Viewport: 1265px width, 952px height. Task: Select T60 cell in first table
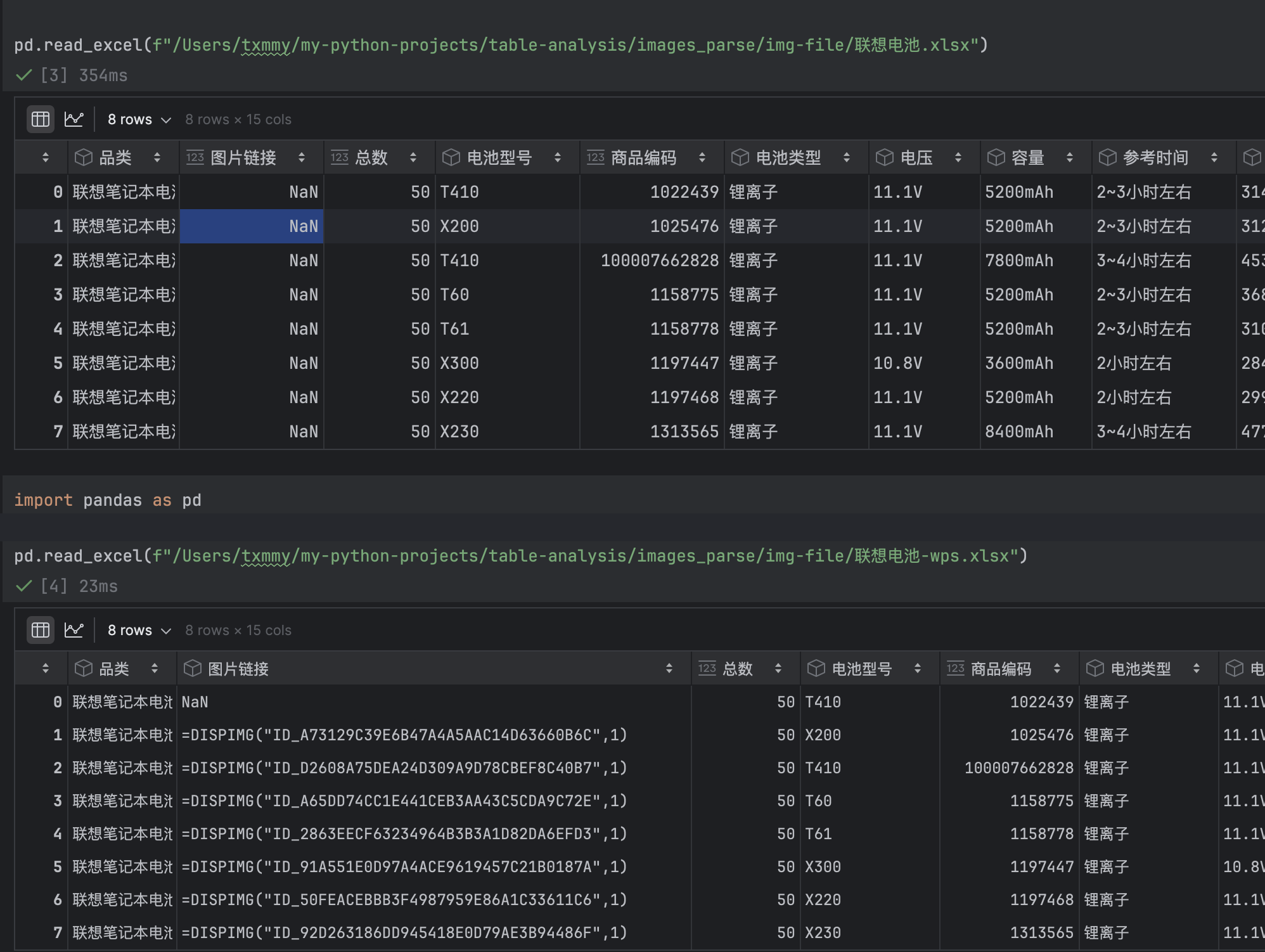pos(508,295)
